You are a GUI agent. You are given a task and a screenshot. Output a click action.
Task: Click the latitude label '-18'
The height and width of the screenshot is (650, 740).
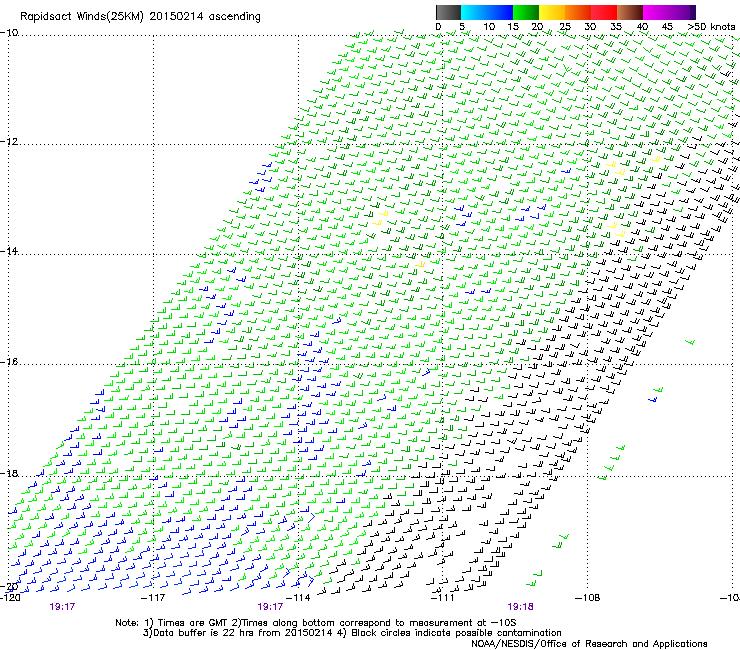[9, 473]
